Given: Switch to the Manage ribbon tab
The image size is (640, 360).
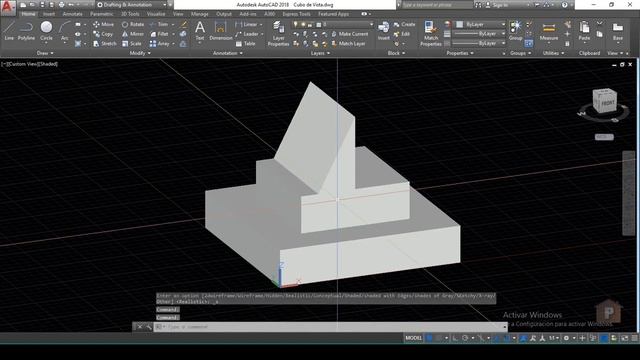Looking at the screenshot, I should pos(200,14).
